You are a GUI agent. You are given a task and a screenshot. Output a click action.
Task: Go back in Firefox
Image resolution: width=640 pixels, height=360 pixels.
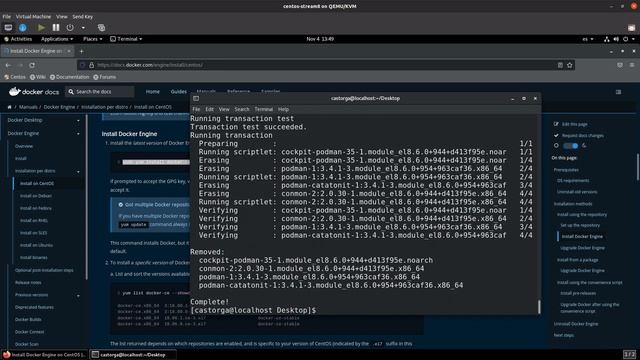(x=9, y=65)
